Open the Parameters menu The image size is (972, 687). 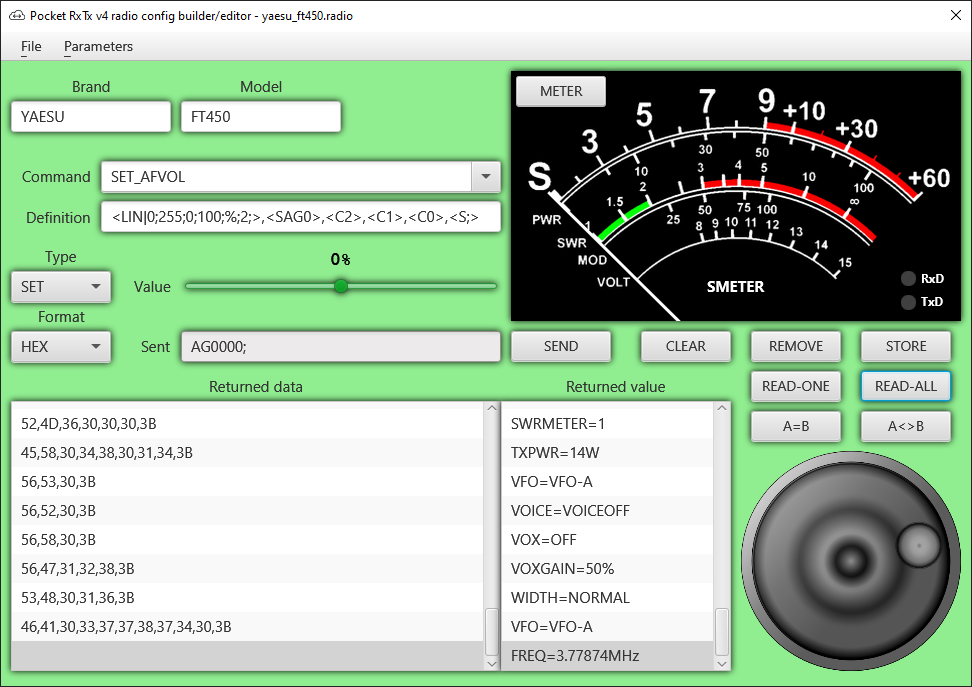tap(98, 47)
